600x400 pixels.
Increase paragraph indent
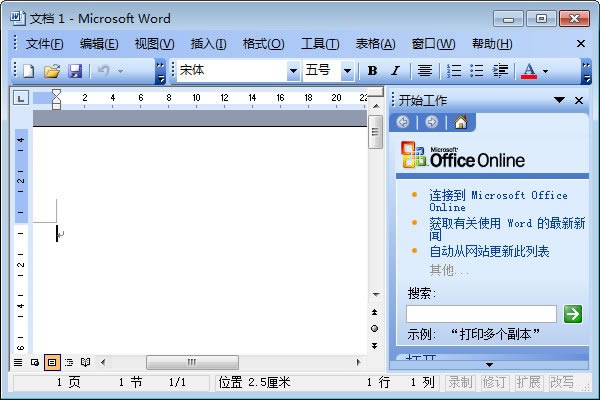pos(500,71)
